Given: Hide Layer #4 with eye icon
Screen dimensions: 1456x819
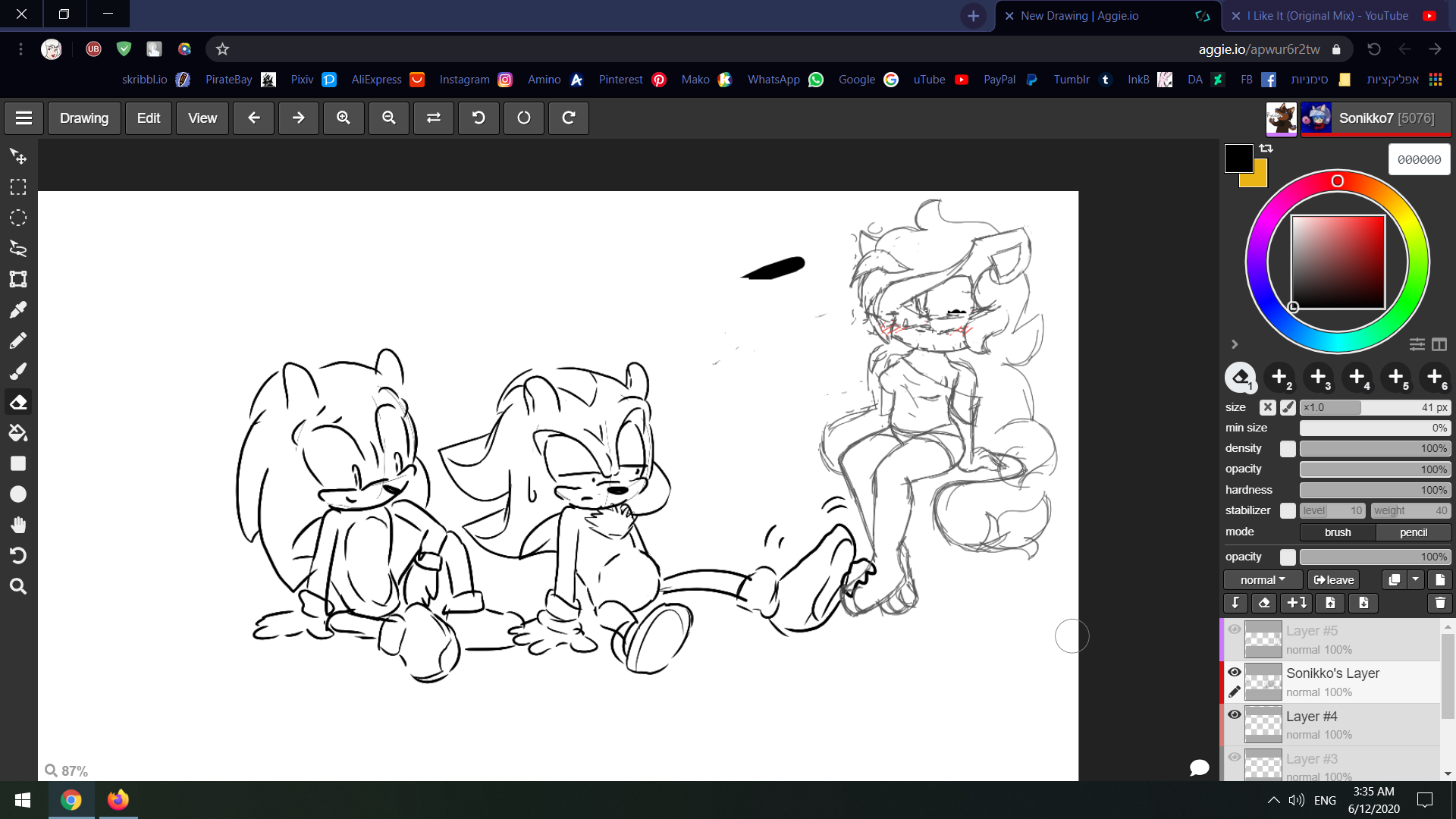Looking at the screenshot, I should click(x=1235, y=715).
